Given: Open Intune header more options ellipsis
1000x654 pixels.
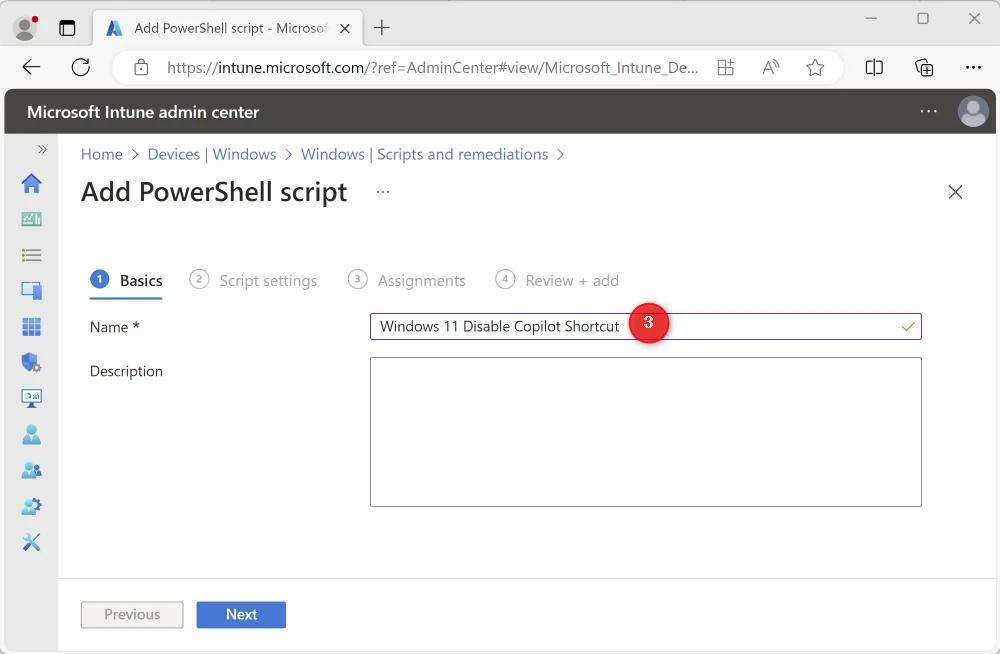Looking at the screenshot, I should click(x=929, y=111).
